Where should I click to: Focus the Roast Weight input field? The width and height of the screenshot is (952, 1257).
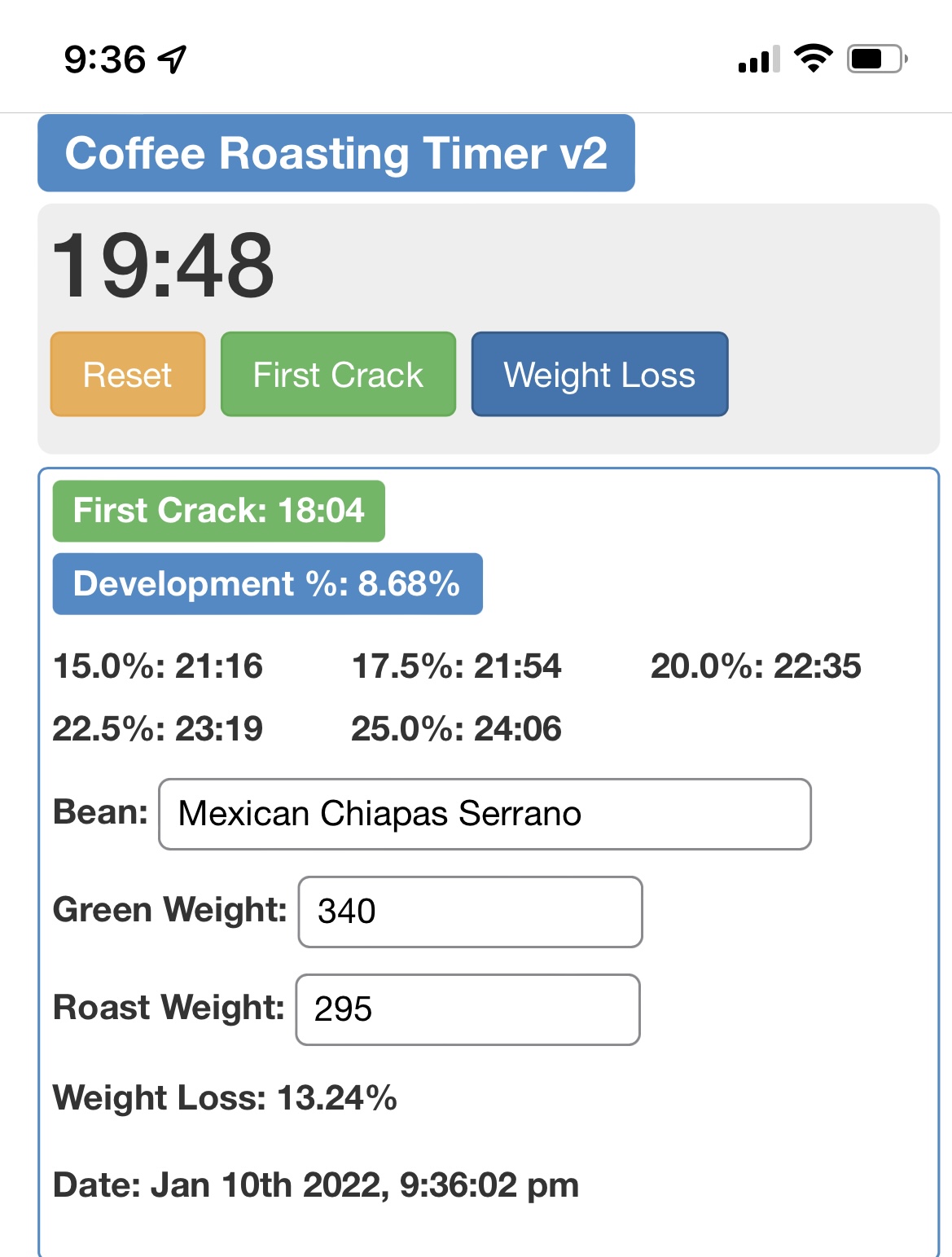(468, 1009)
